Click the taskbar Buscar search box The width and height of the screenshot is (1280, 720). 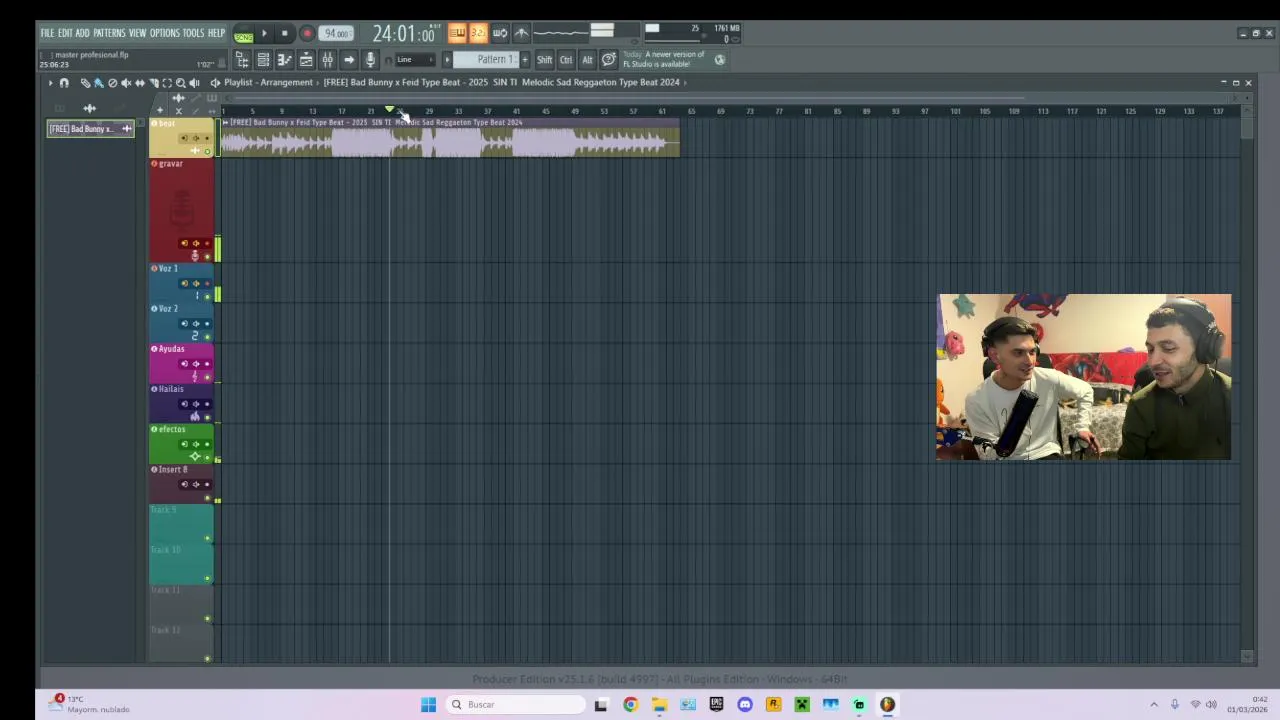tap(515, 705)
